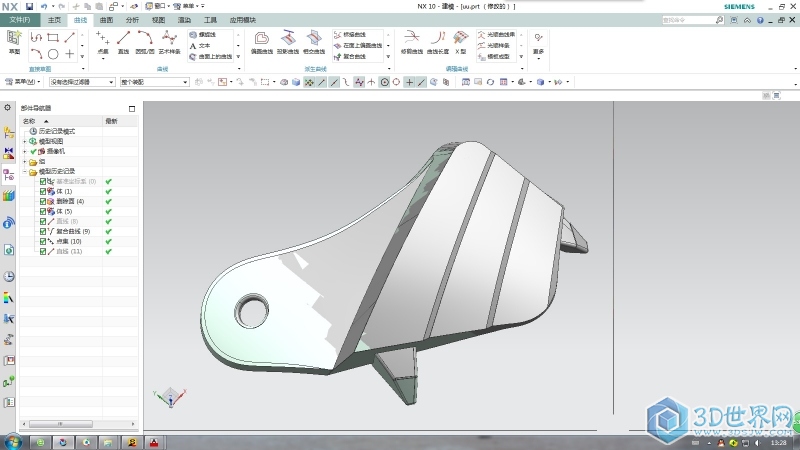800x450 pixels.
Task: Open the 文件(F) menu
Action: click(20, 19)
